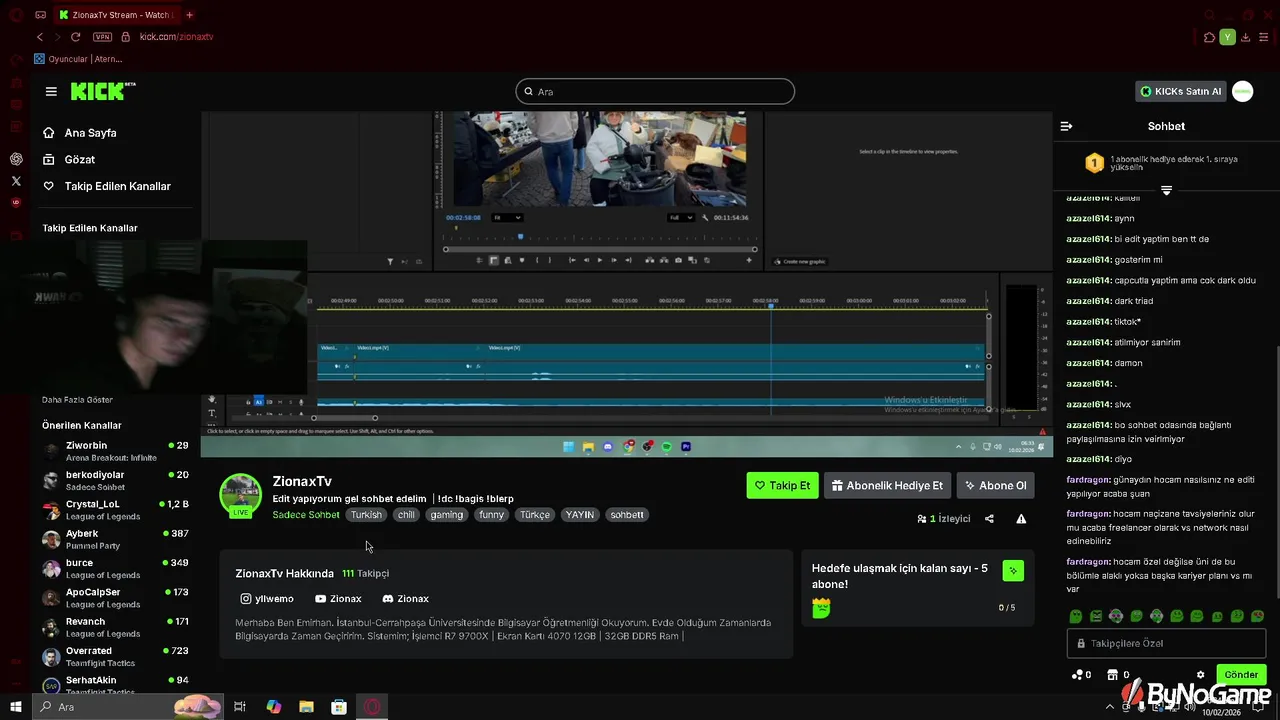Open the ZionaxTv channel avatar
This screenshot has height=720, width=1280.
point(241,494)
